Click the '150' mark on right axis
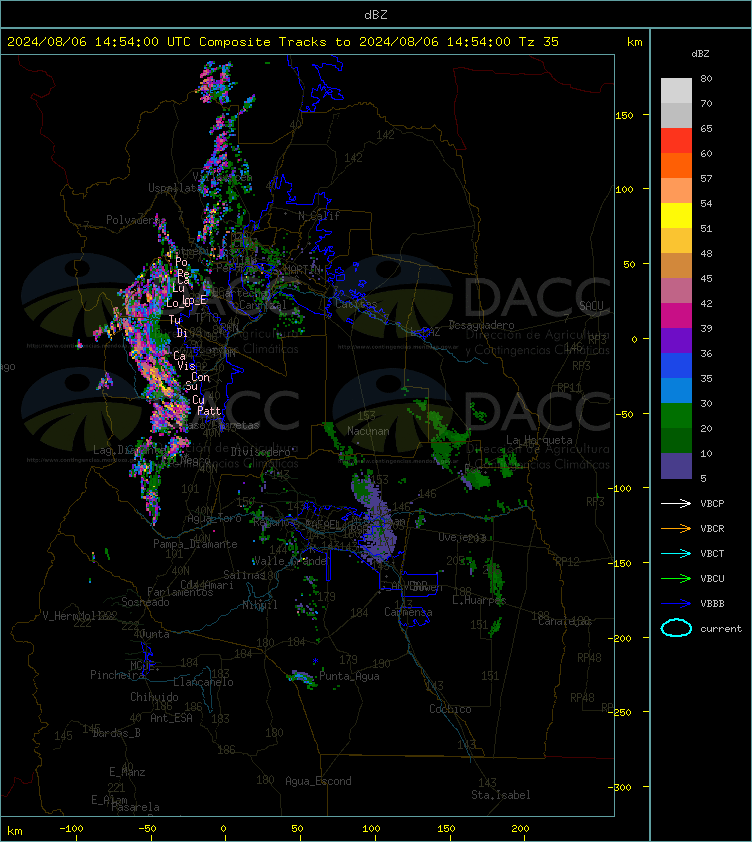752x842 pixels. pos(624,115)
